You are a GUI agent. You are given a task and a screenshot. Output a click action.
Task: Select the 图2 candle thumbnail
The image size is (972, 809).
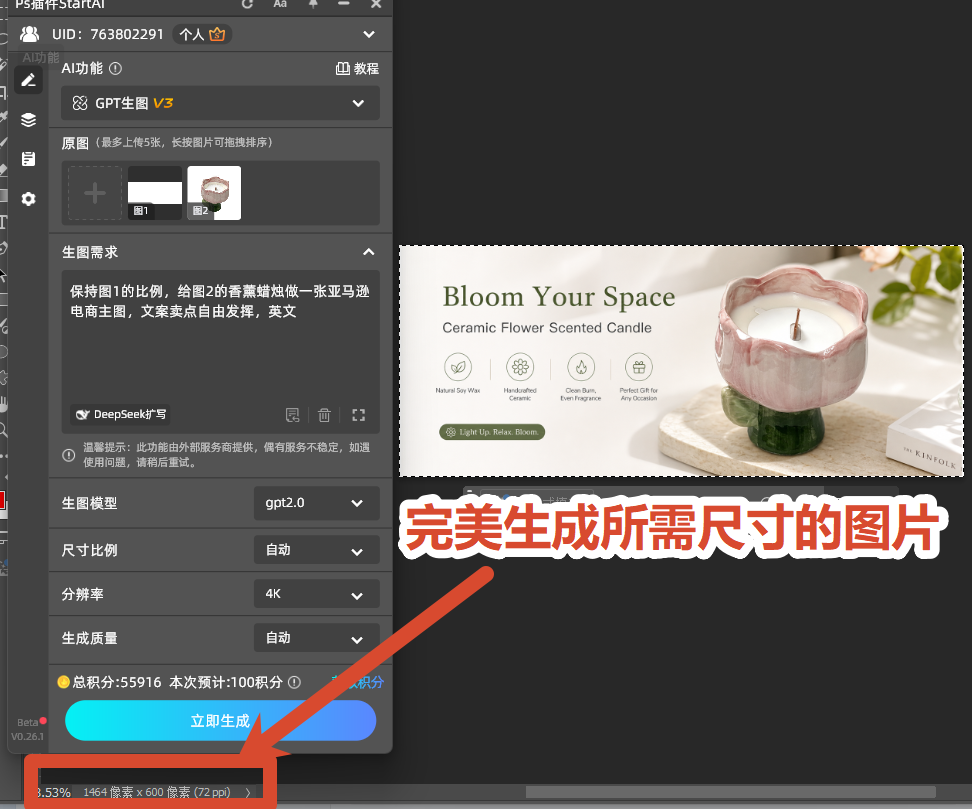214,193
